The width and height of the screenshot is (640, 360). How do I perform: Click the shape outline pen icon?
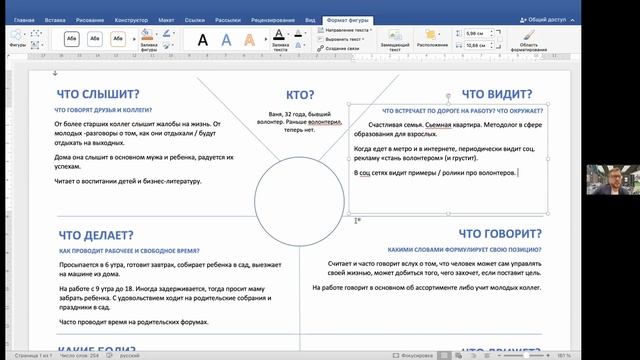pos(167,33)
